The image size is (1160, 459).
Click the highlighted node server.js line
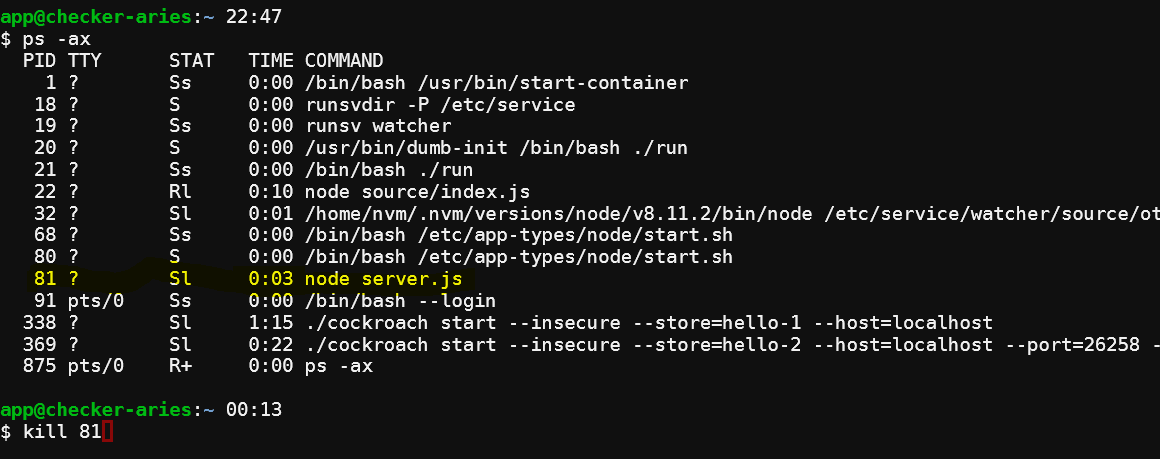click(250, 279)
